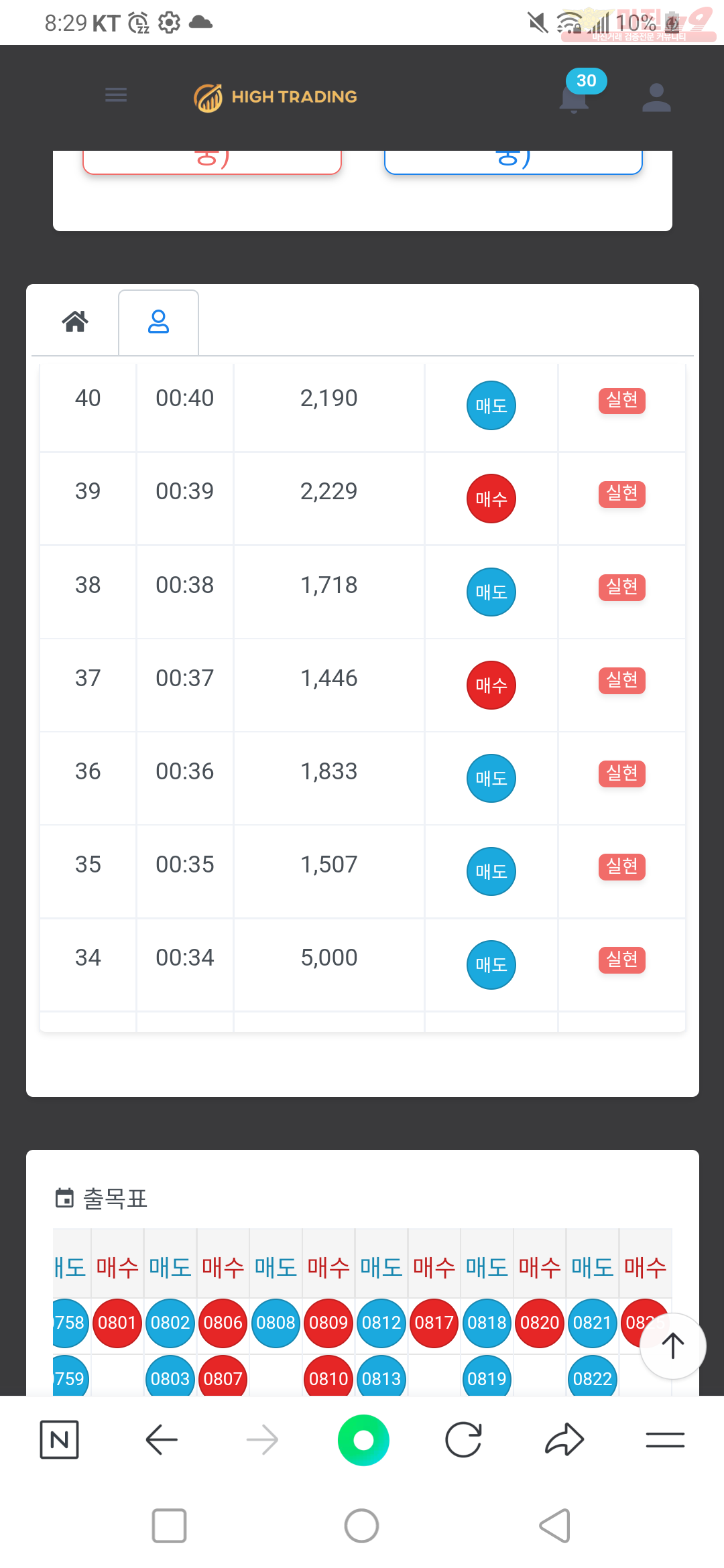724x1568 pixels.
Task: Reload the page with refresh icon
Action: [463, 1439]
